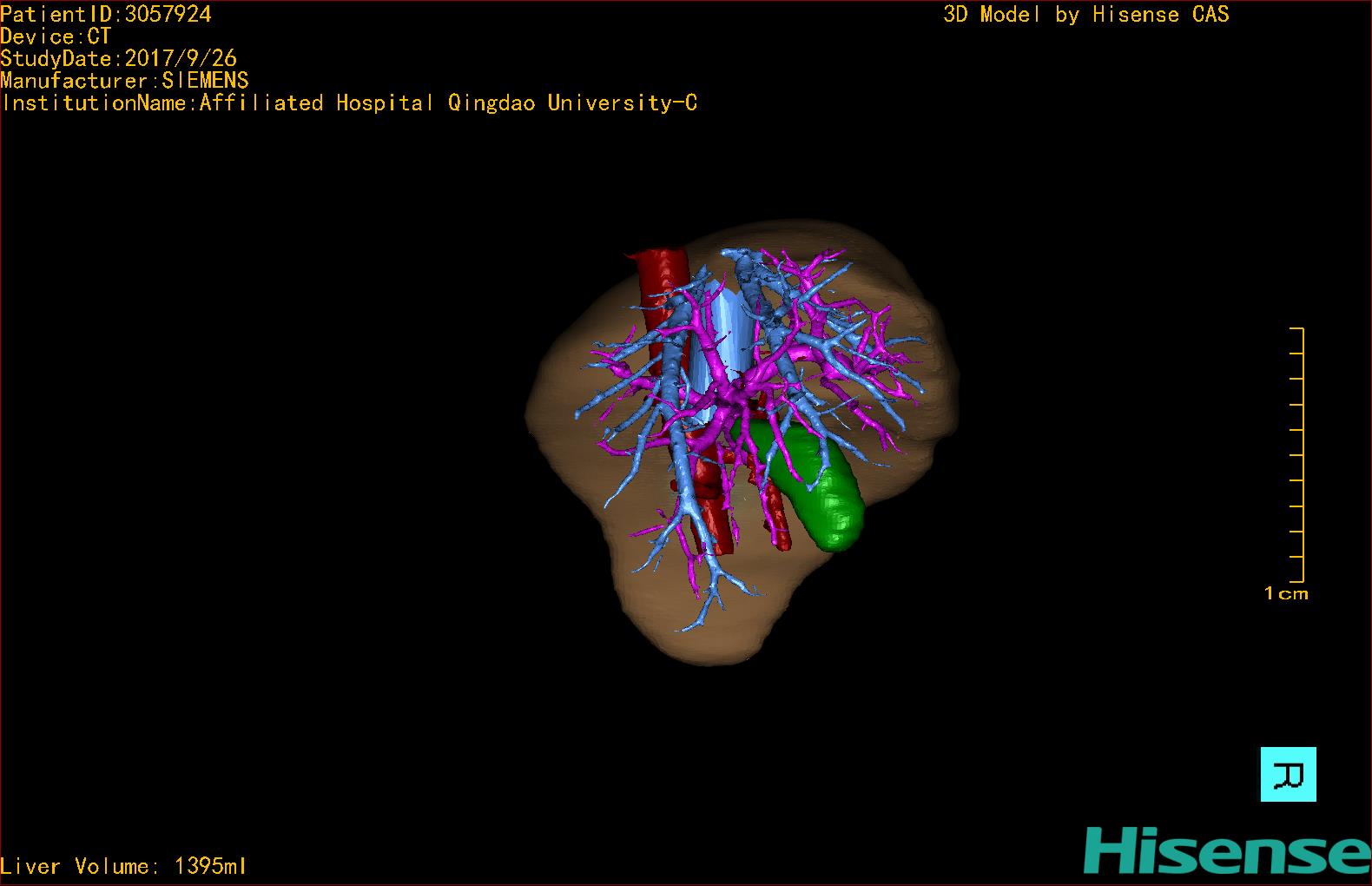1372x886 pixels.
Task: Click the 'PatientID:3057924' text
Action: 106,14
